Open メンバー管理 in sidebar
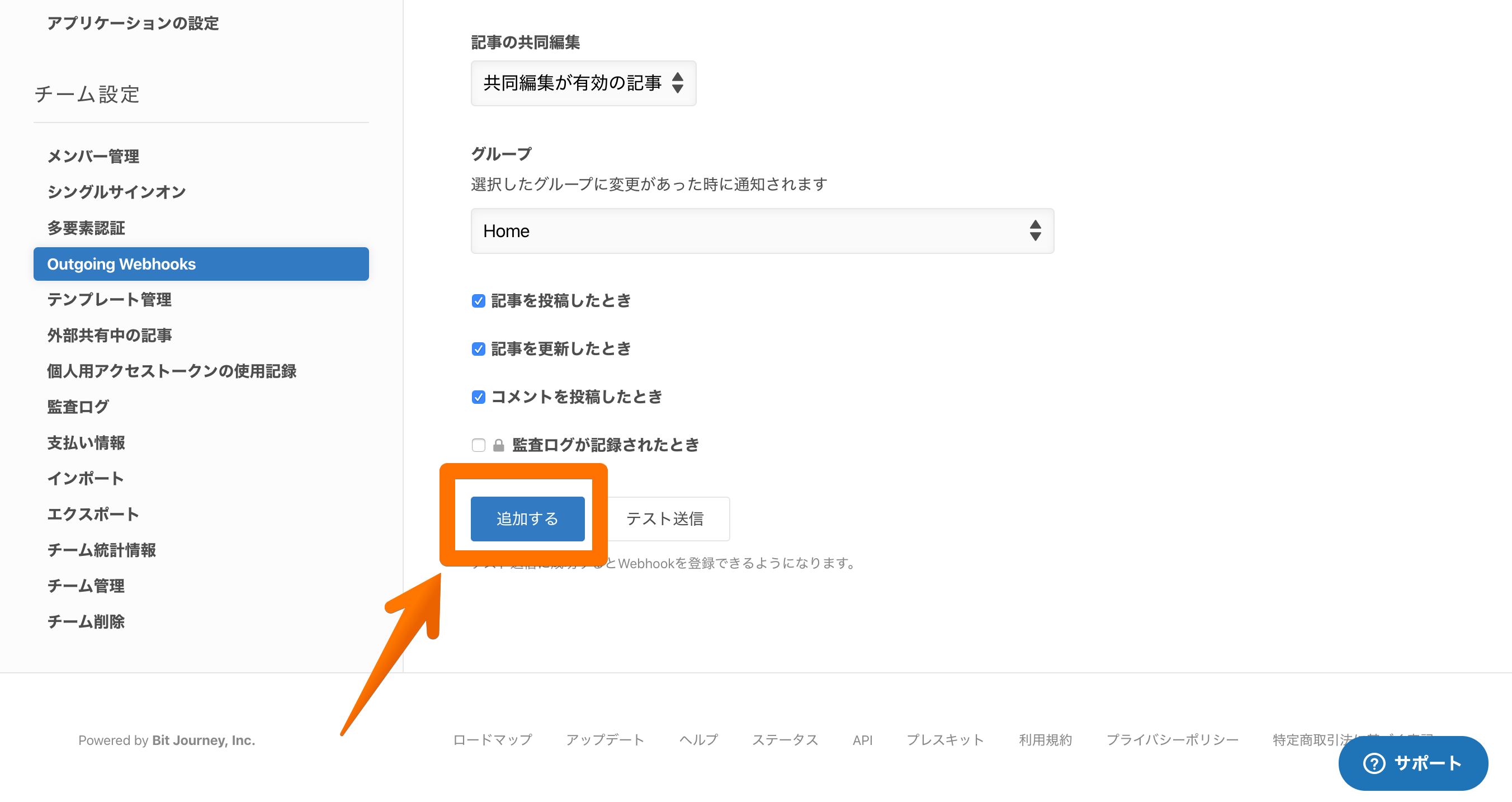 (x=93, y=156)
